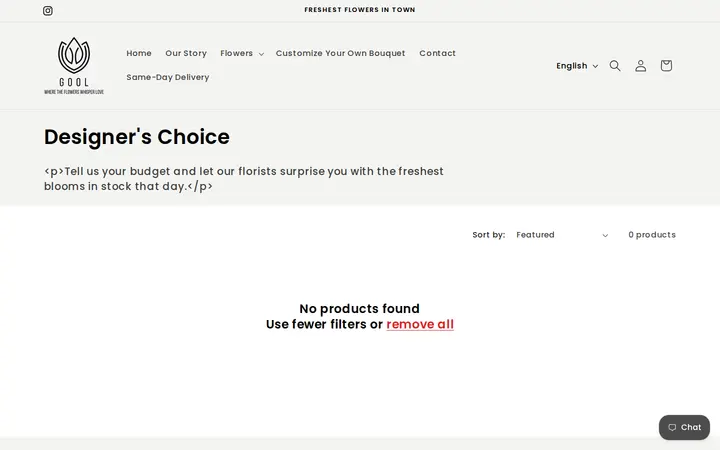Screen dimensions: 720x450
Task: Click the collection description about florists' budget
Action: point(244,179)
